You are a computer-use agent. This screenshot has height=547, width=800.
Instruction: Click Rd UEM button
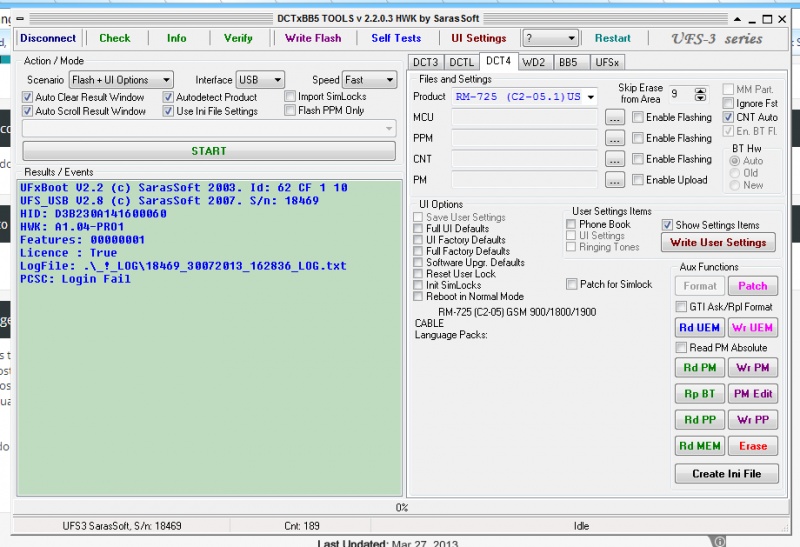click(x=699, y=328)
